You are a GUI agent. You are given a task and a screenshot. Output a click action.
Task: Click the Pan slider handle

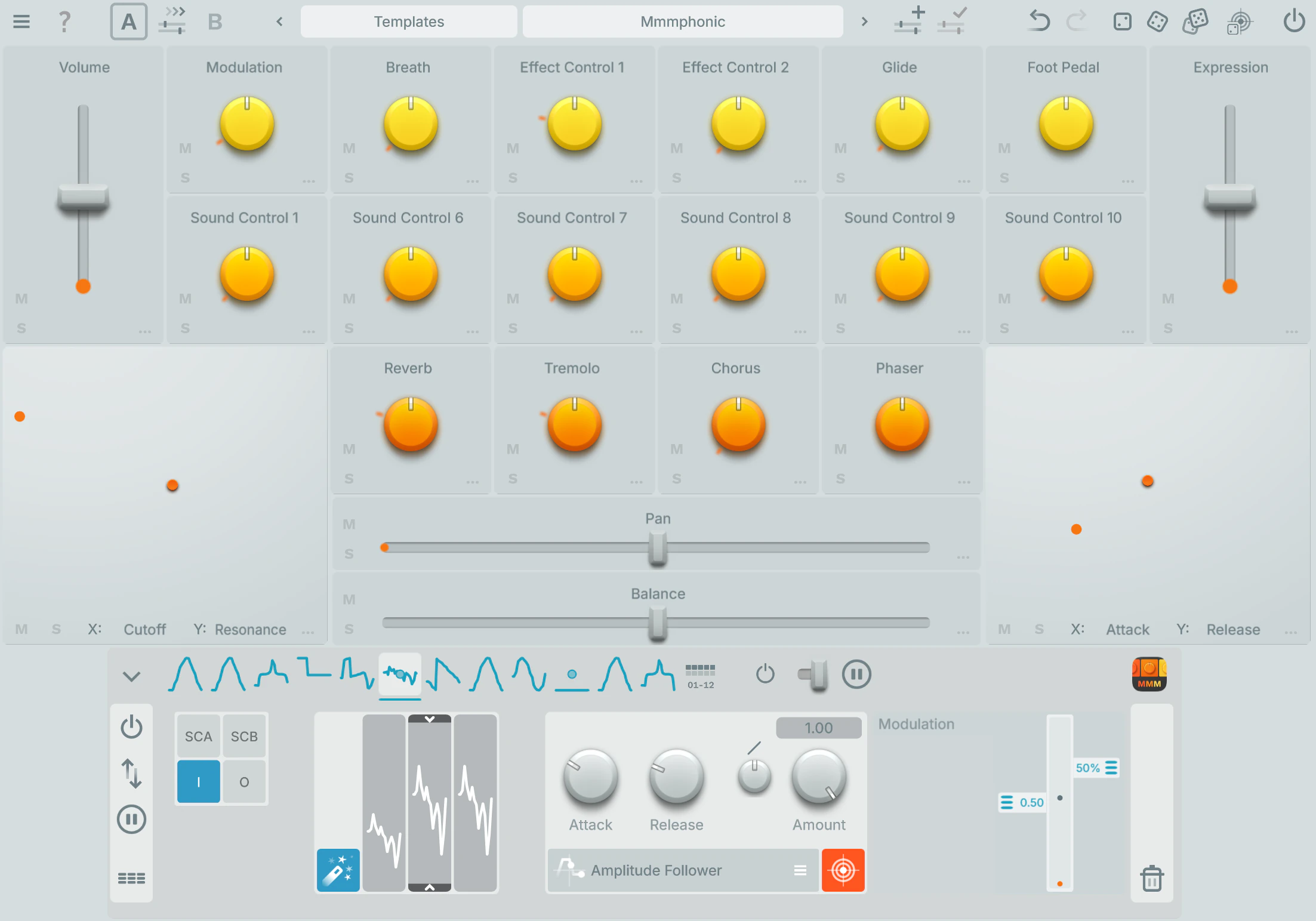click(x=658, y=547)
